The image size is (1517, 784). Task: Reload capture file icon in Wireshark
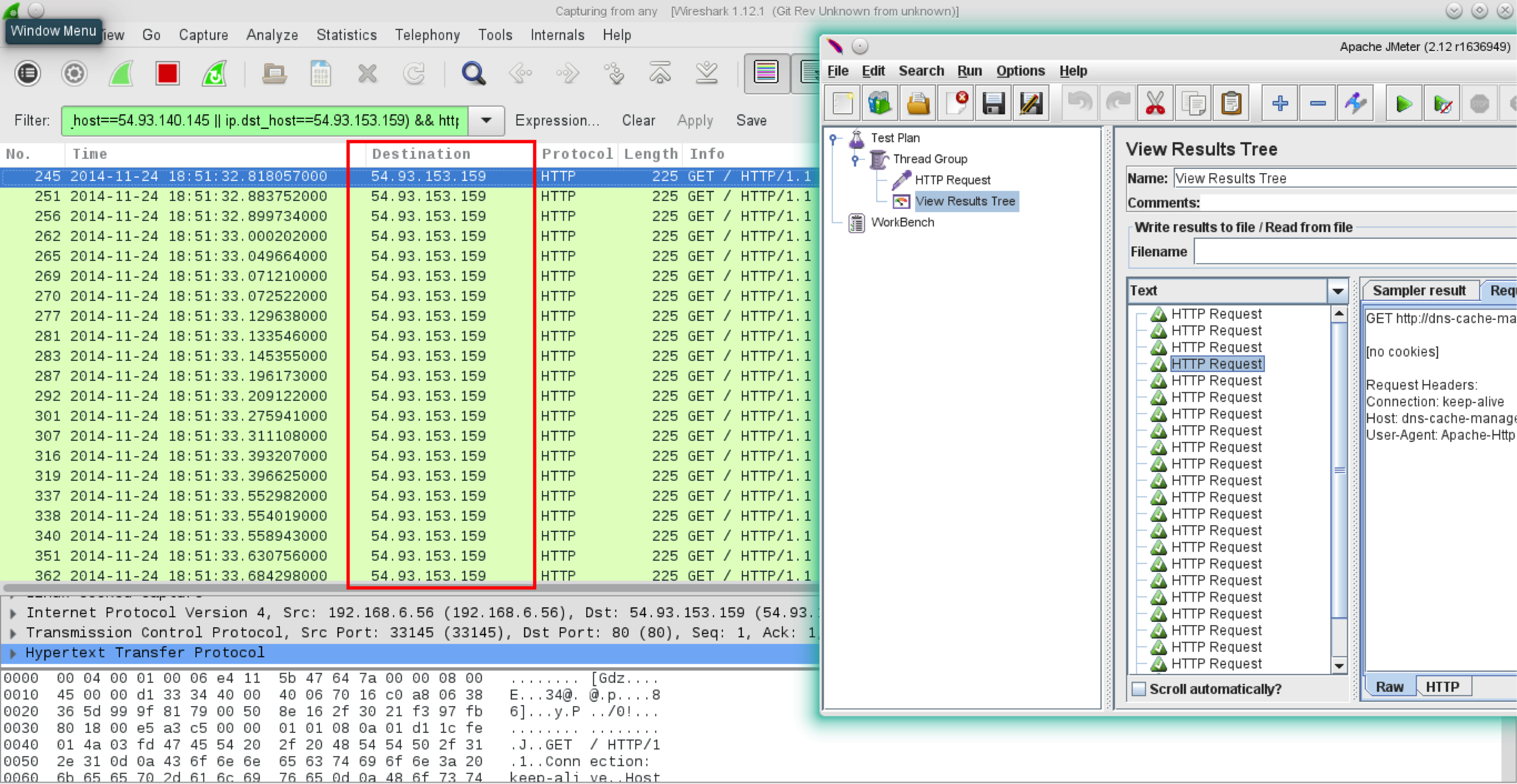point(415,74)
